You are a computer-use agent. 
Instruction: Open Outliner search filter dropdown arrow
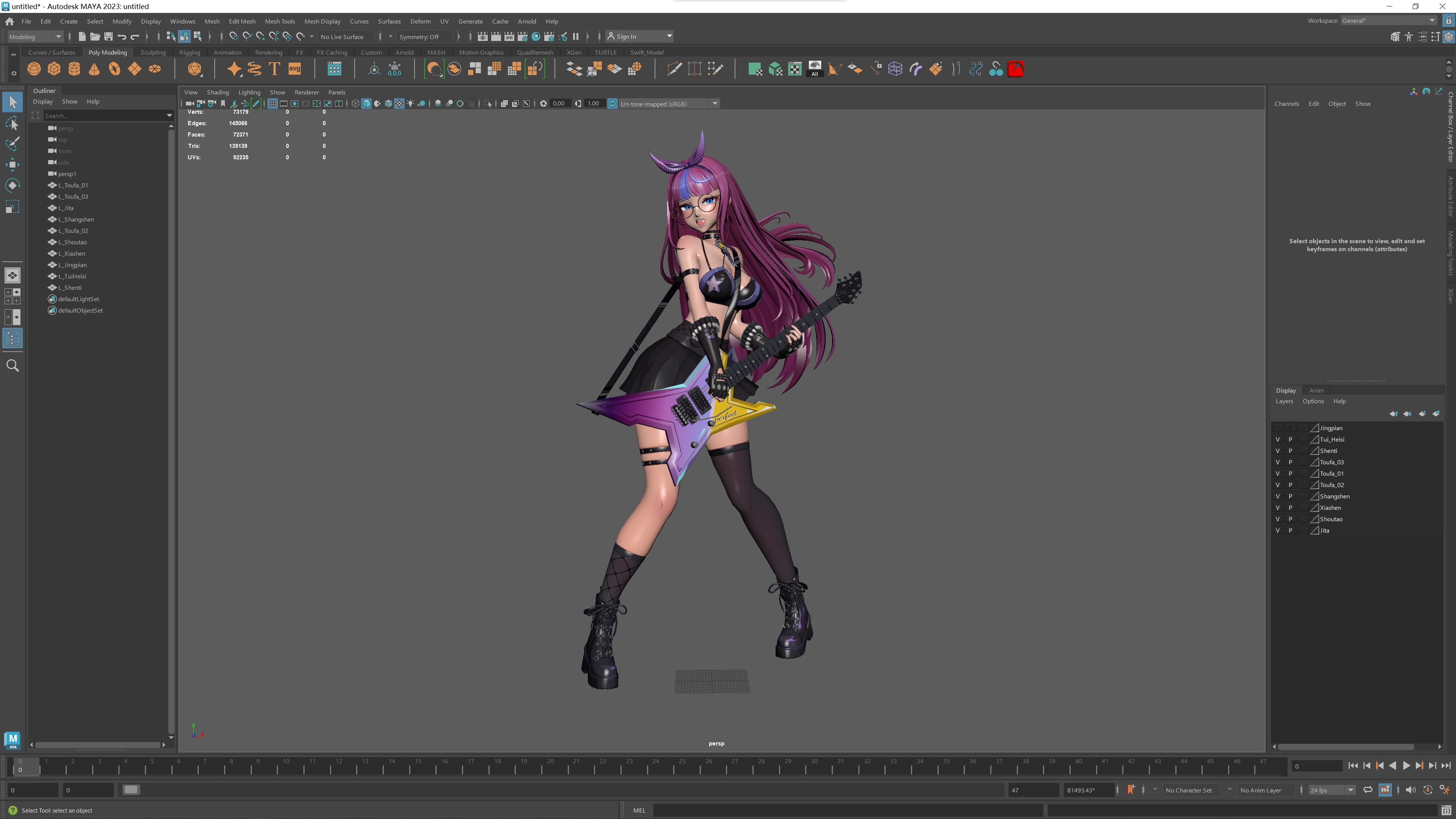point(169,115)
